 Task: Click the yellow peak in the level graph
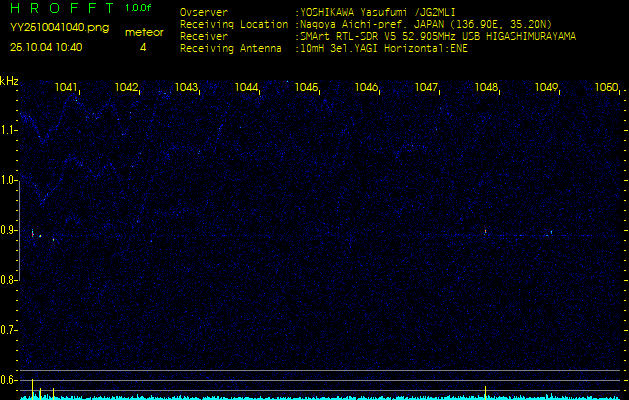point(34,389)
